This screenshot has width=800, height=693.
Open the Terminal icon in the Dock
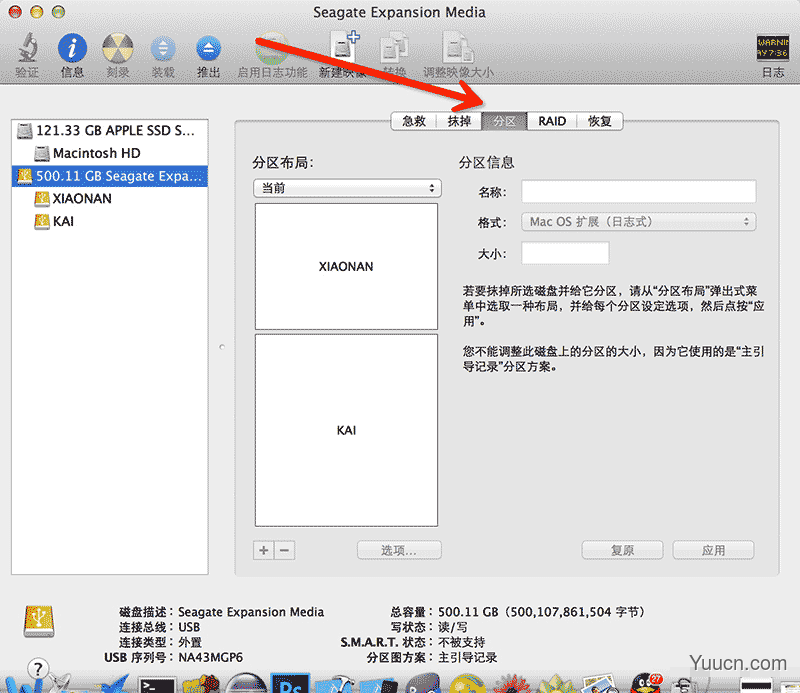[x=158, y=684]
